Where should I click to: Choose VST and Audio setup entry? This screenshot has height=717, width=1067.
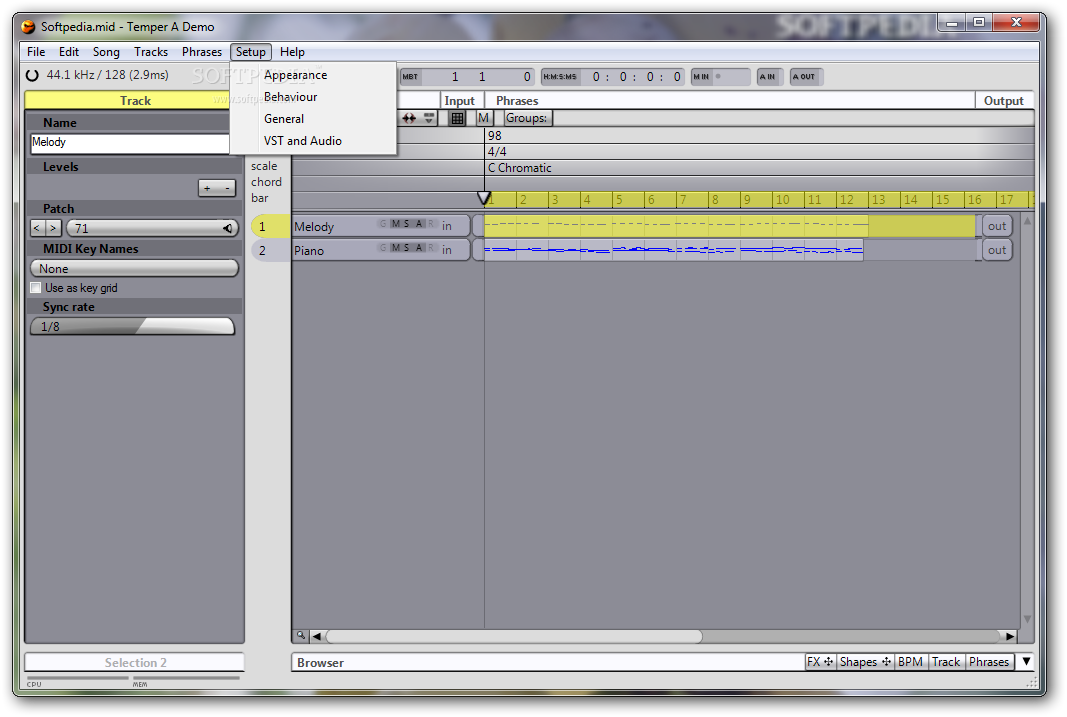[303, 141]
